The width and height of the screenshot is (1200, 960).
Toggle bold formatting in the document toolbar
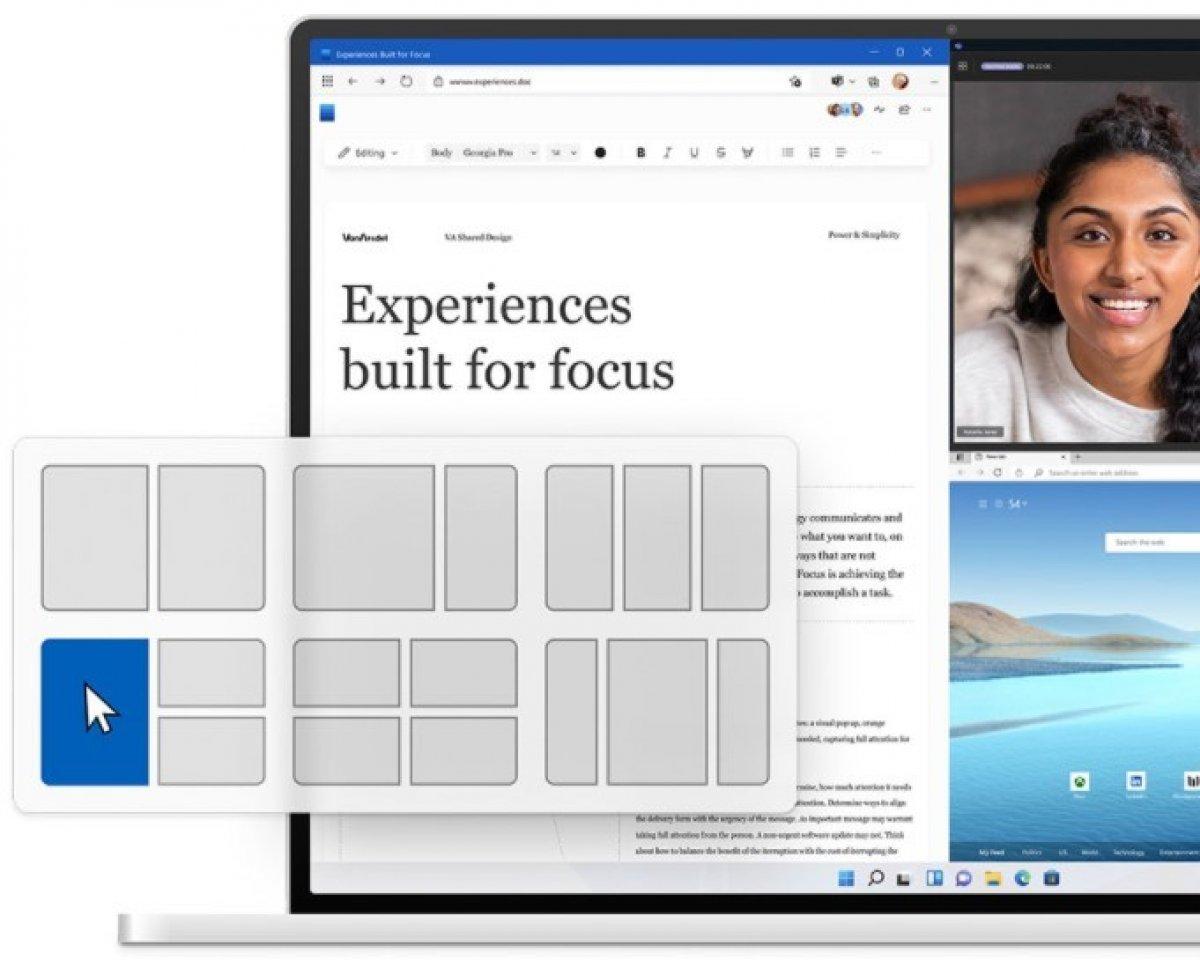tap(641, 153)
